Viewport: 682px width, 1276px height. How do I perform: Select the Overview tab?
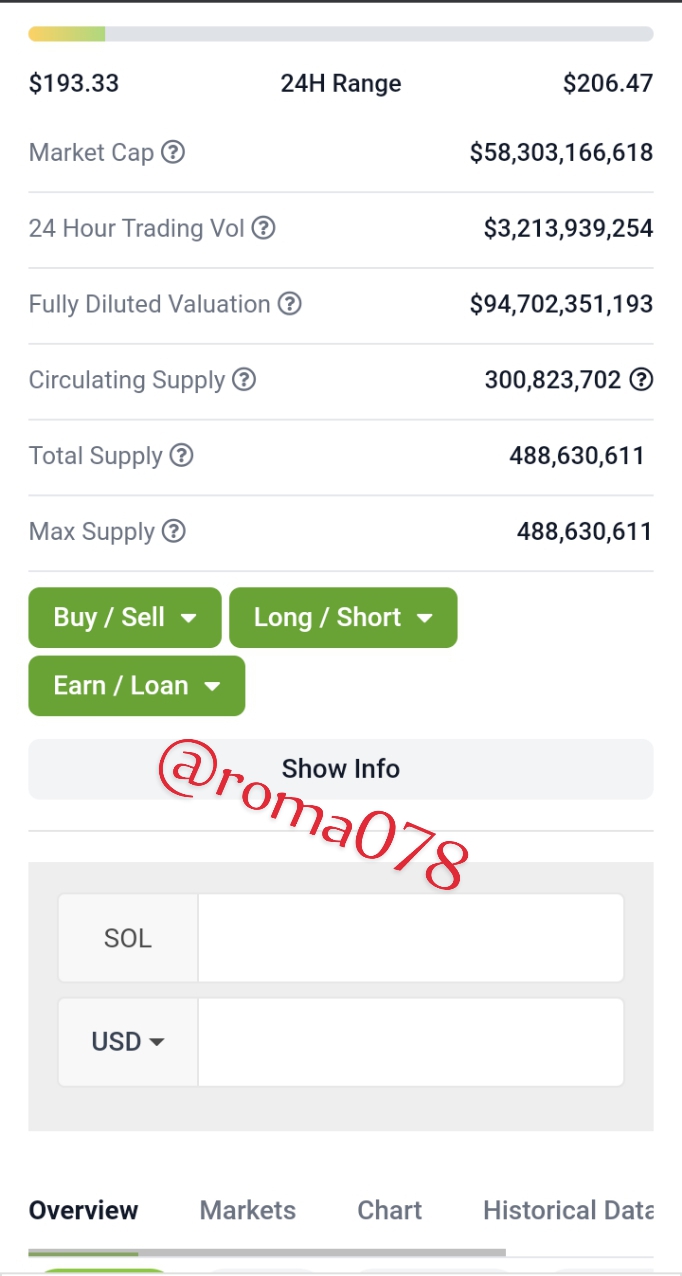click(x=84, y=1210)
